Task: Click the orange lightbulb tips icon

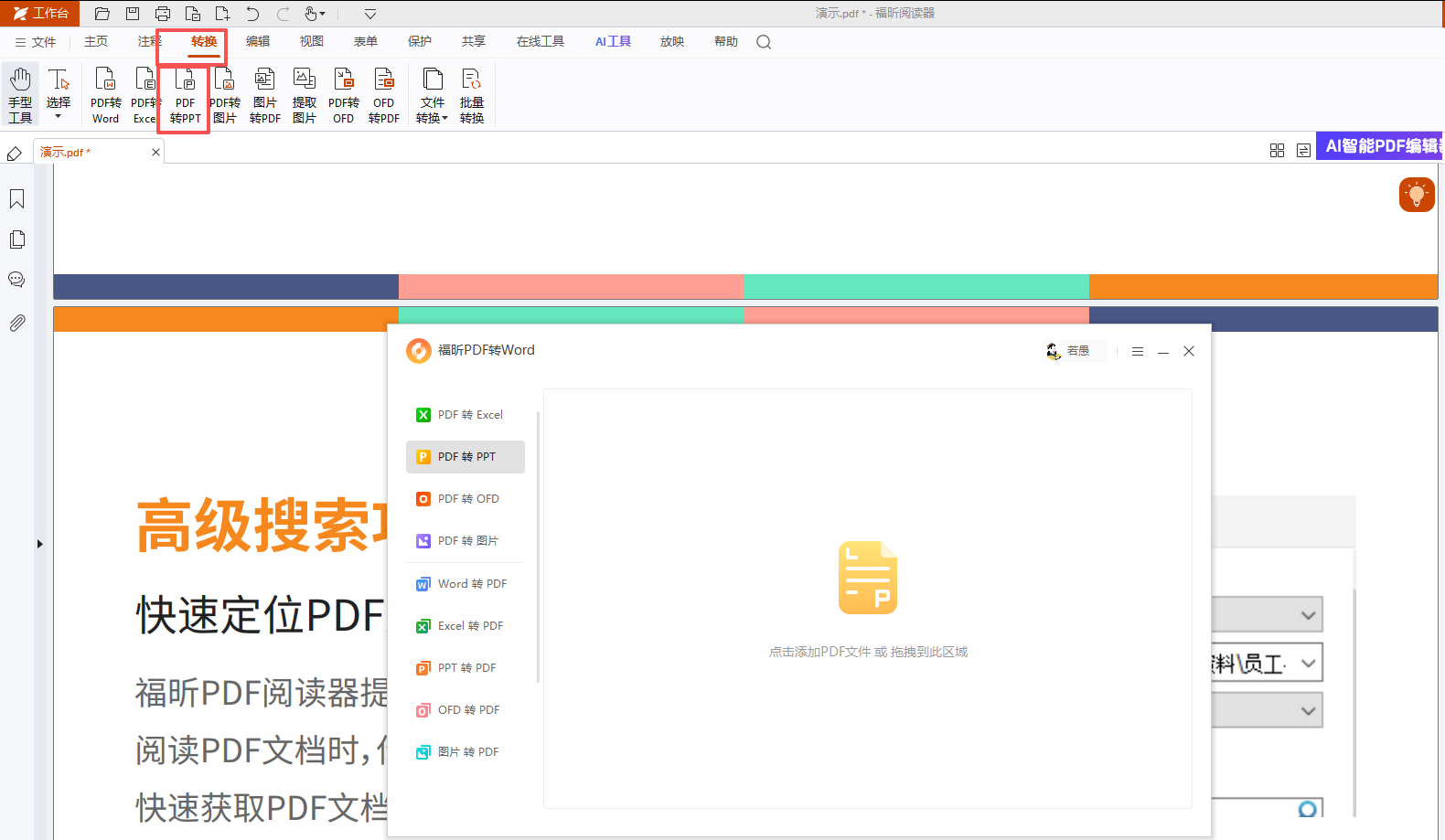Action: click(x=1417, y=194)
